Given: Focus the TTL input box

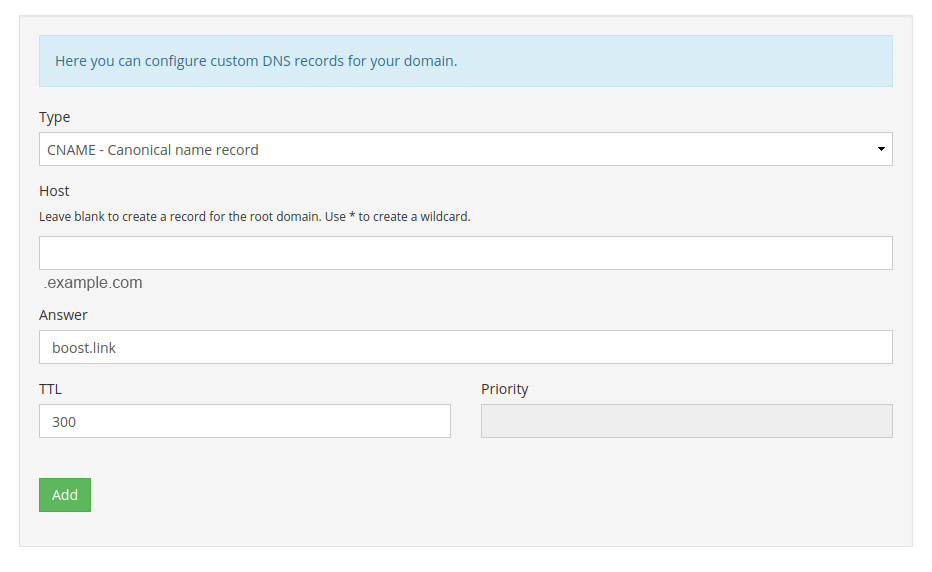Looking at the screenshot, I should pos(245,421).
